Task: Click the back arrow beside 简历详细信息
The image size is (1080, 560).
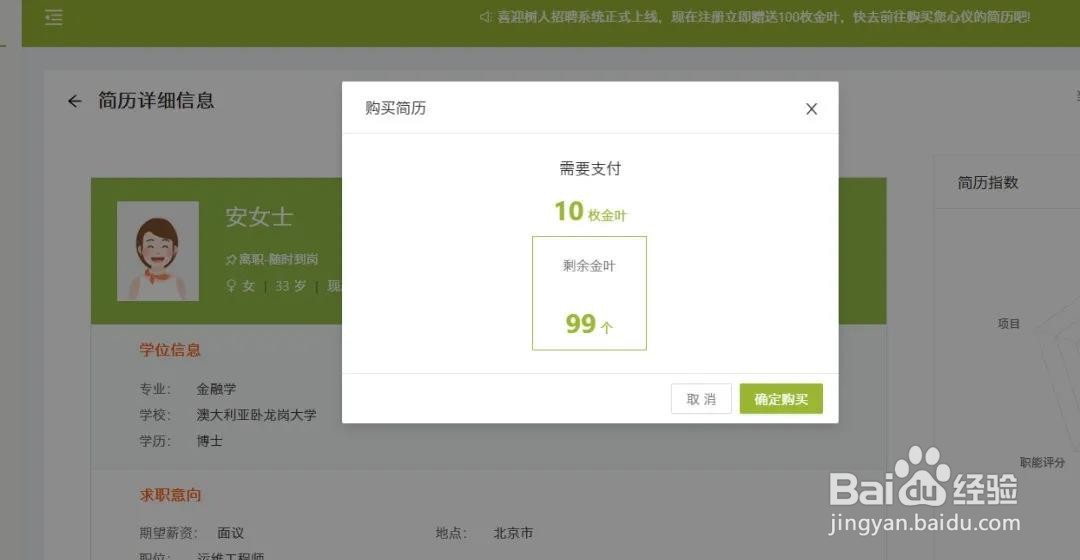Action: 74,101
